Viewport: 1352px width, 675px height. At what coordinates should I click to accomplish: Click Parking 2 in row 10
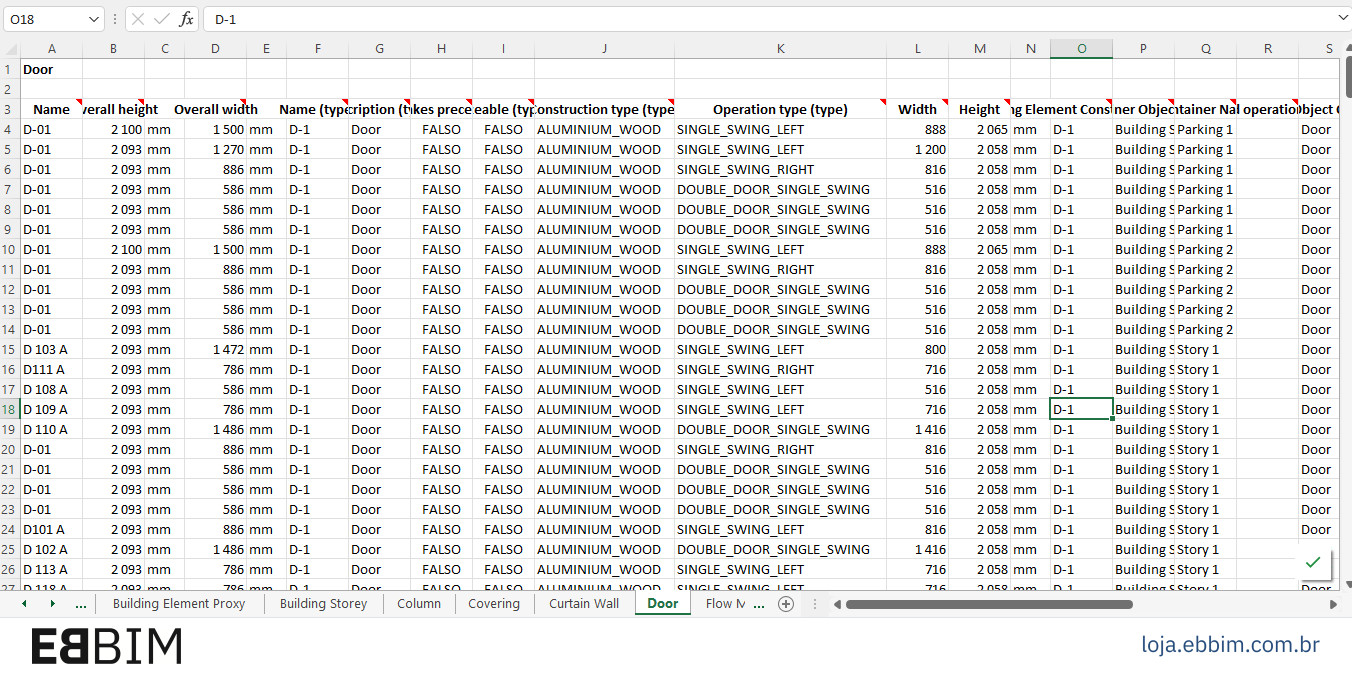[x=1205, y=249]
